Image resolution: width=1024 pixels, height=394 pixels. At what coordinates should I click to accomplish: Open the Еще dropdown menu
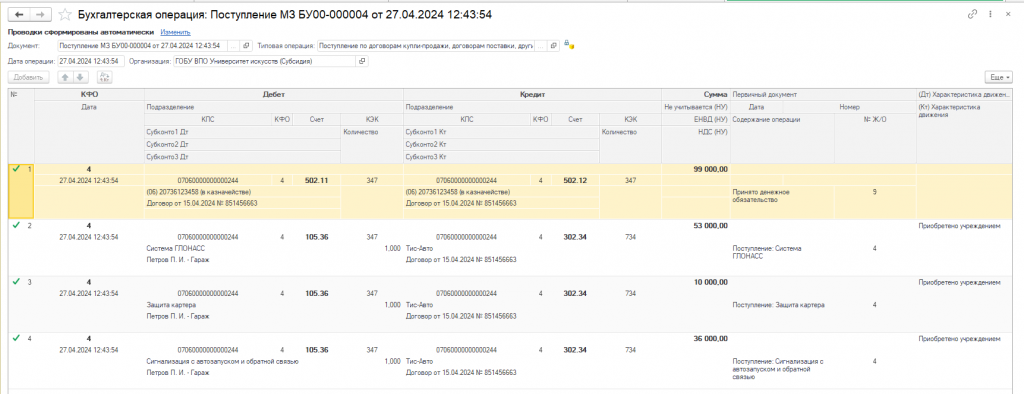coord(1000,77)
